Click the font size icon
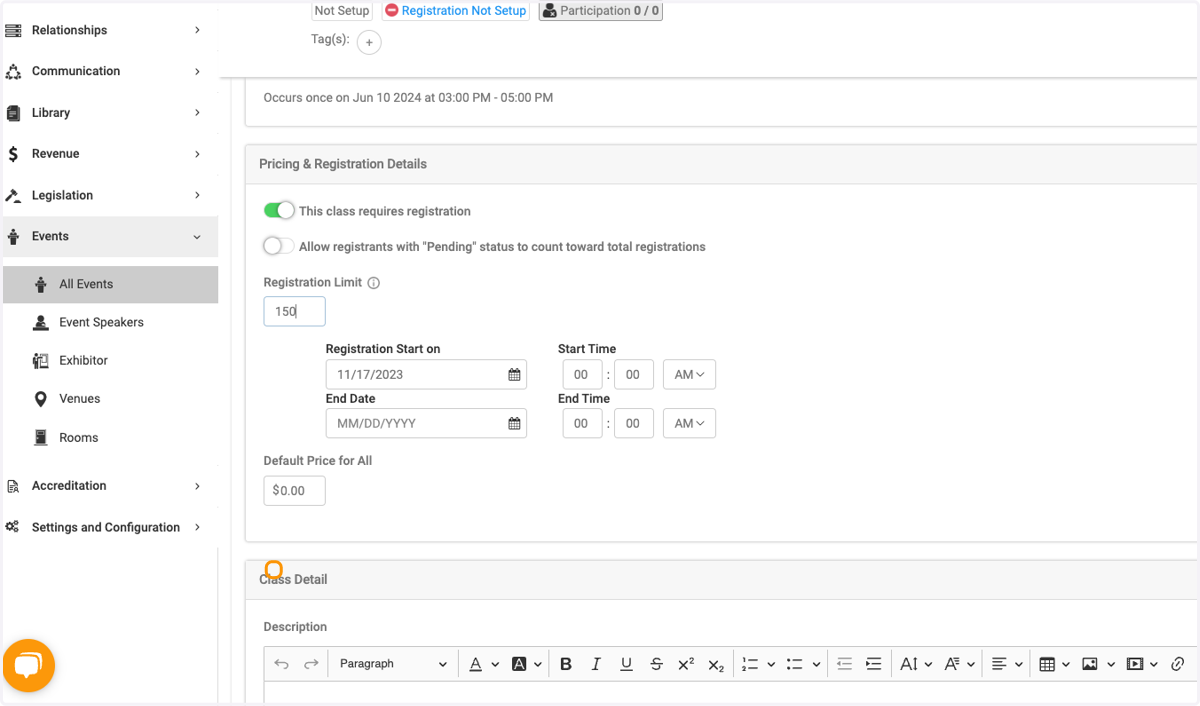 click(909, 664)
